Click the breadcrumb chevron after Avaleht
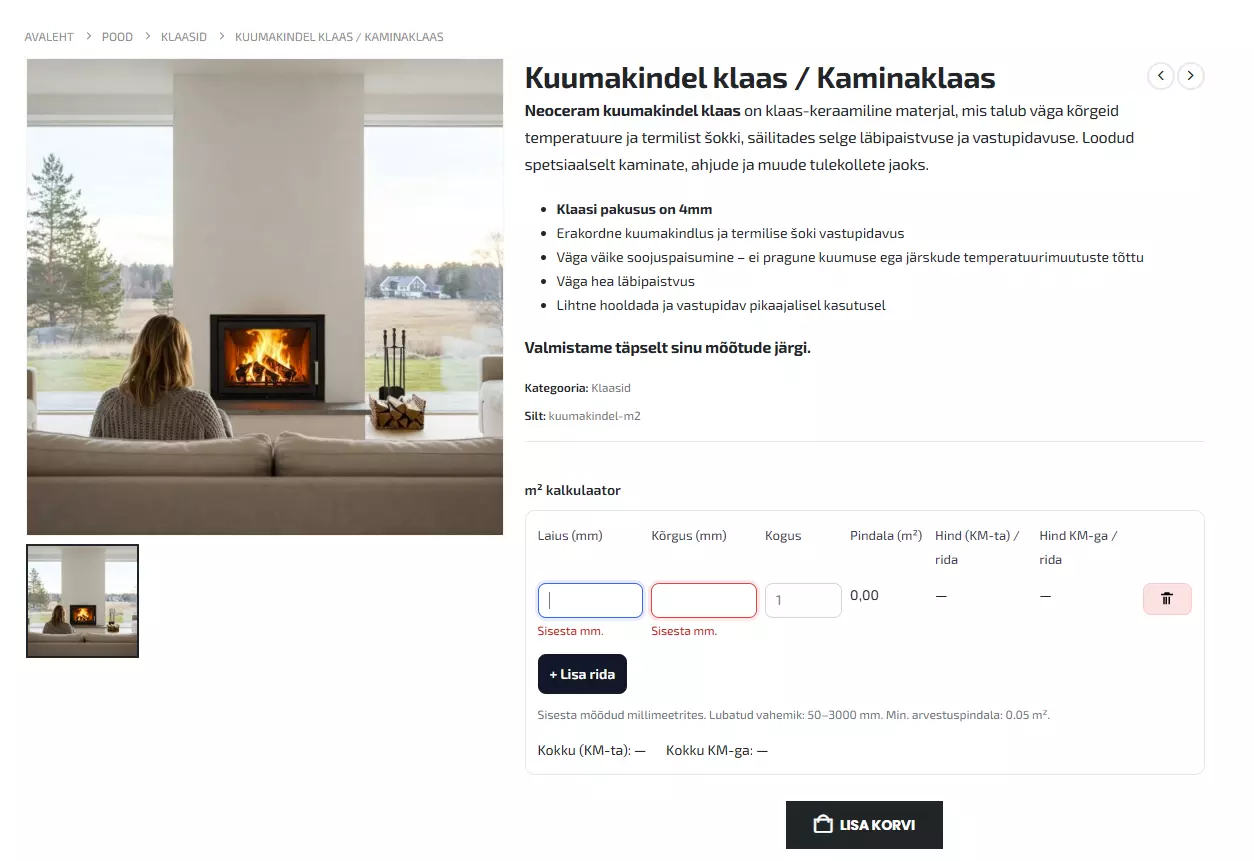 88,37
